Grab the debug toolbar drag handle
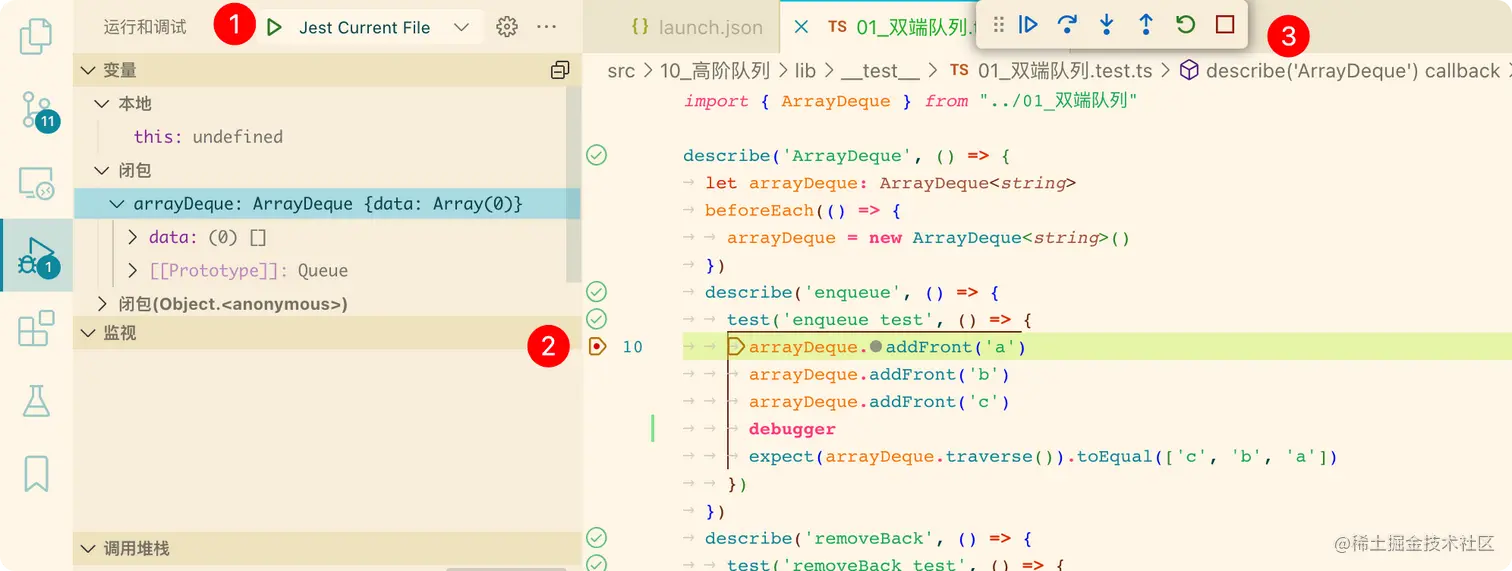The height and width of the screenshot is (571, 1512). coord(998,25)
